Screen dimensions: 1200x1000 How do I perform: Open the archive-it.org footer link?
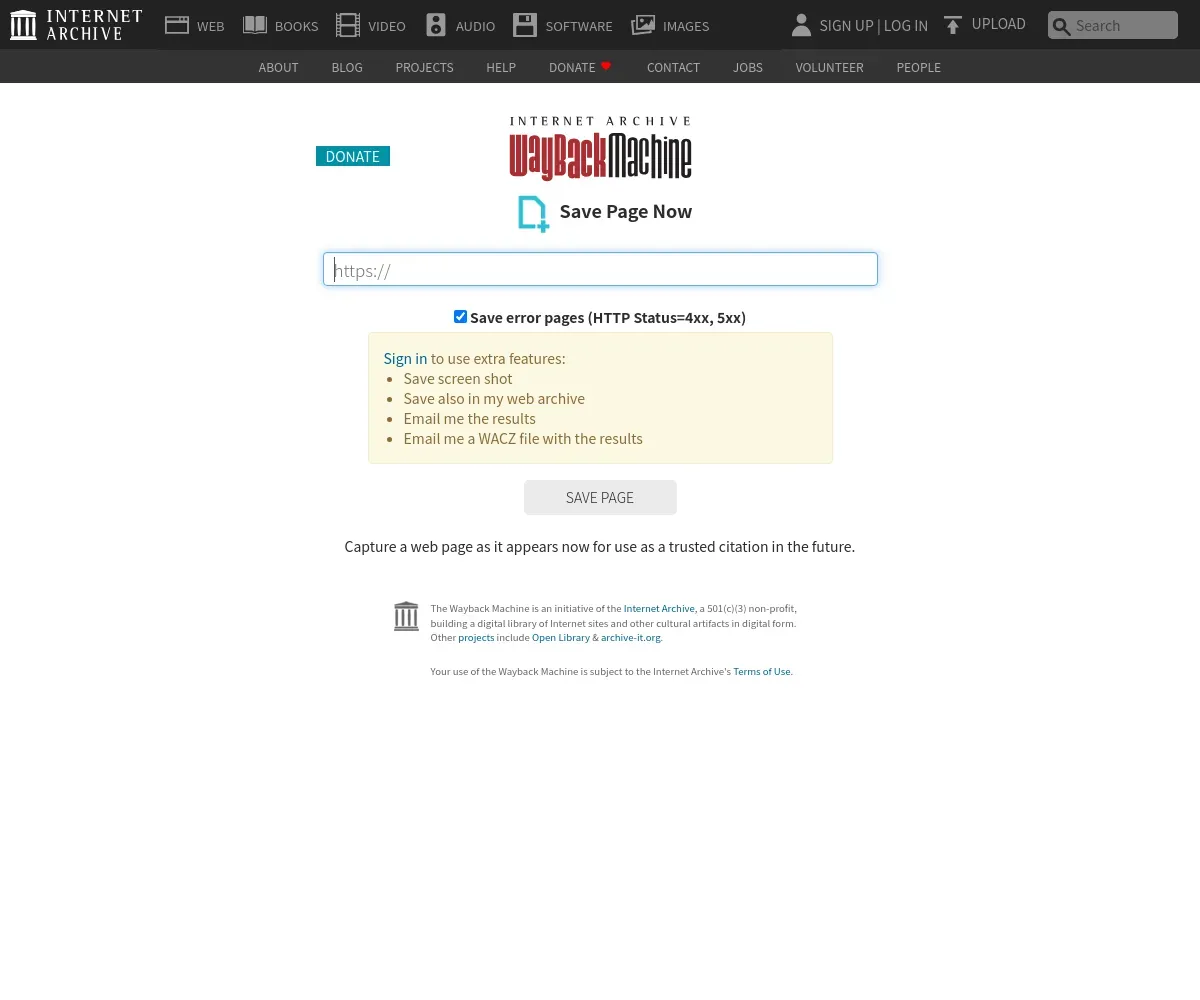click(631, 637)
